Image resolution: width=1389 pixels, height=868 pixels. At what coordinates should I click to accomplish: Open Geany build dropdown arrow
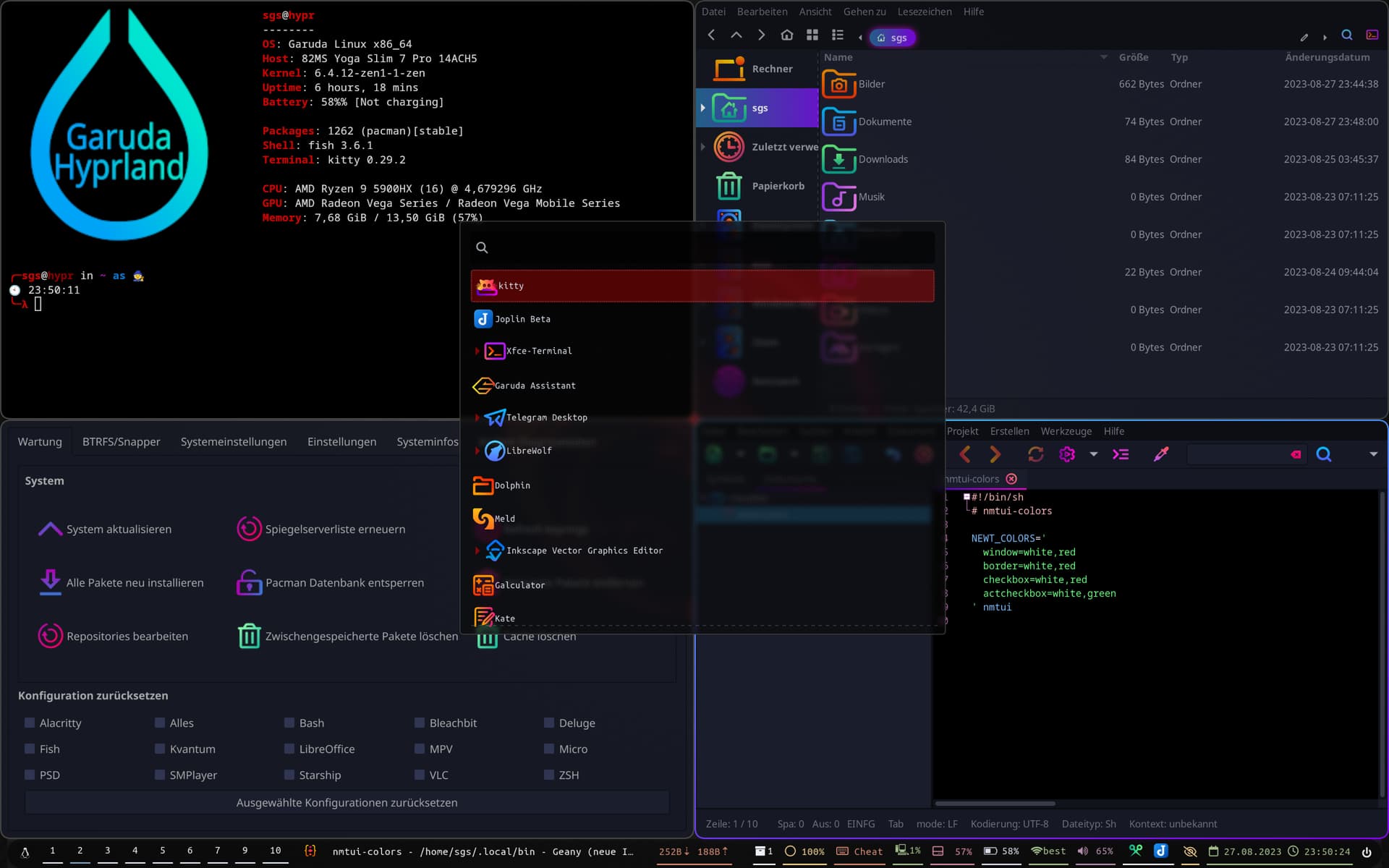pyautogui.click(x=1094, y=454)
